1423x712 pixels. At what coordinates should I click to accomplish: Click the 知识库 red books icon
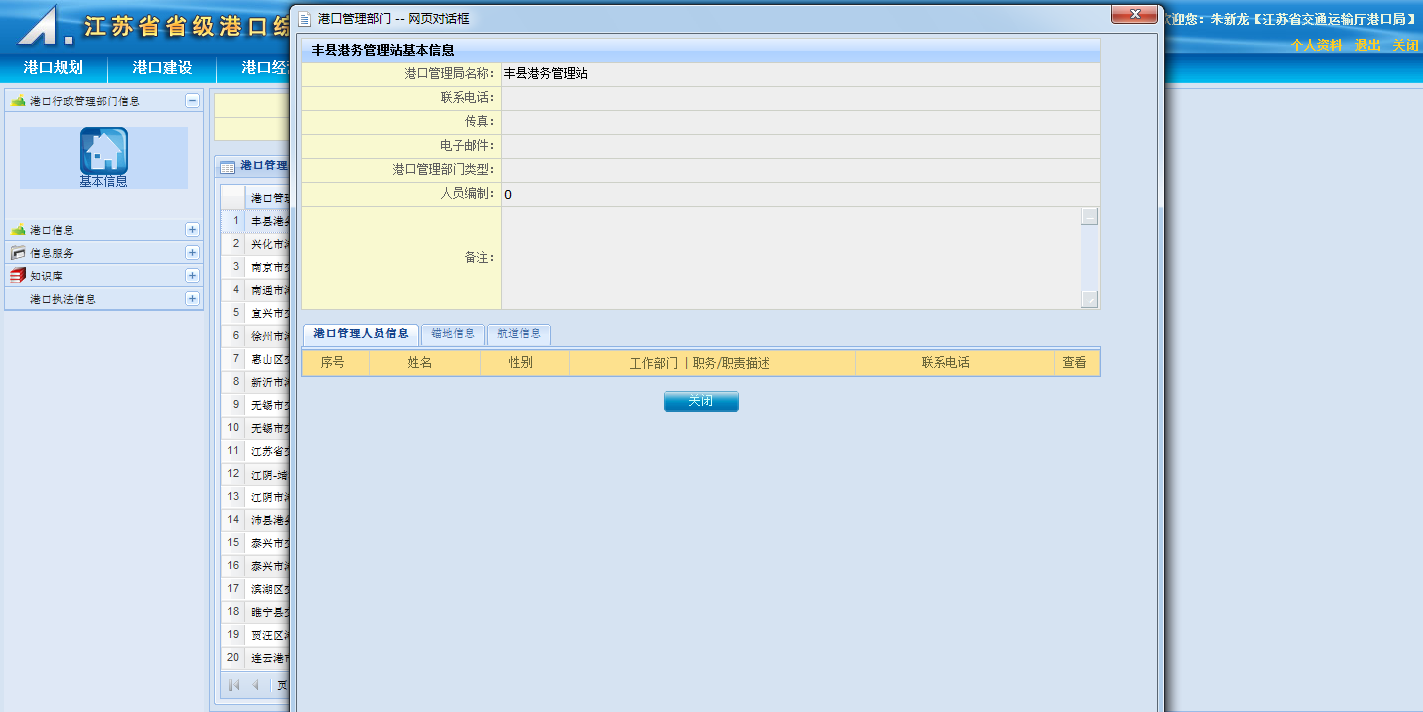[18, 276]
